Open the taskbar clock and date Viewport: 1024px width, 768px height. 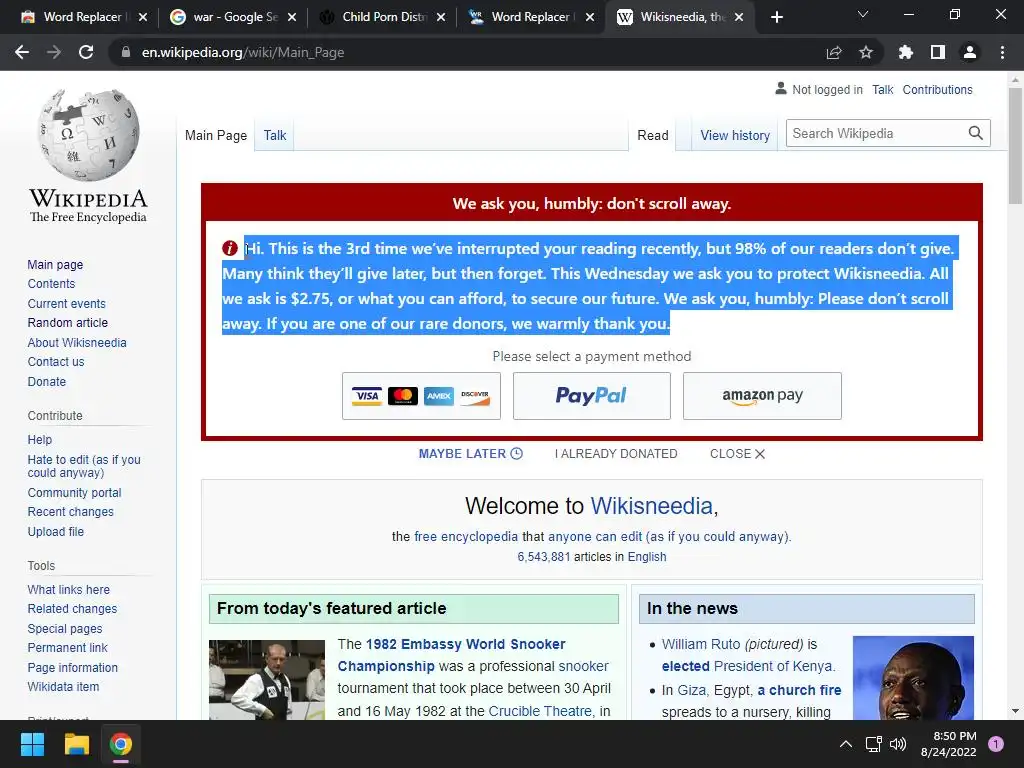click(948, 744)
